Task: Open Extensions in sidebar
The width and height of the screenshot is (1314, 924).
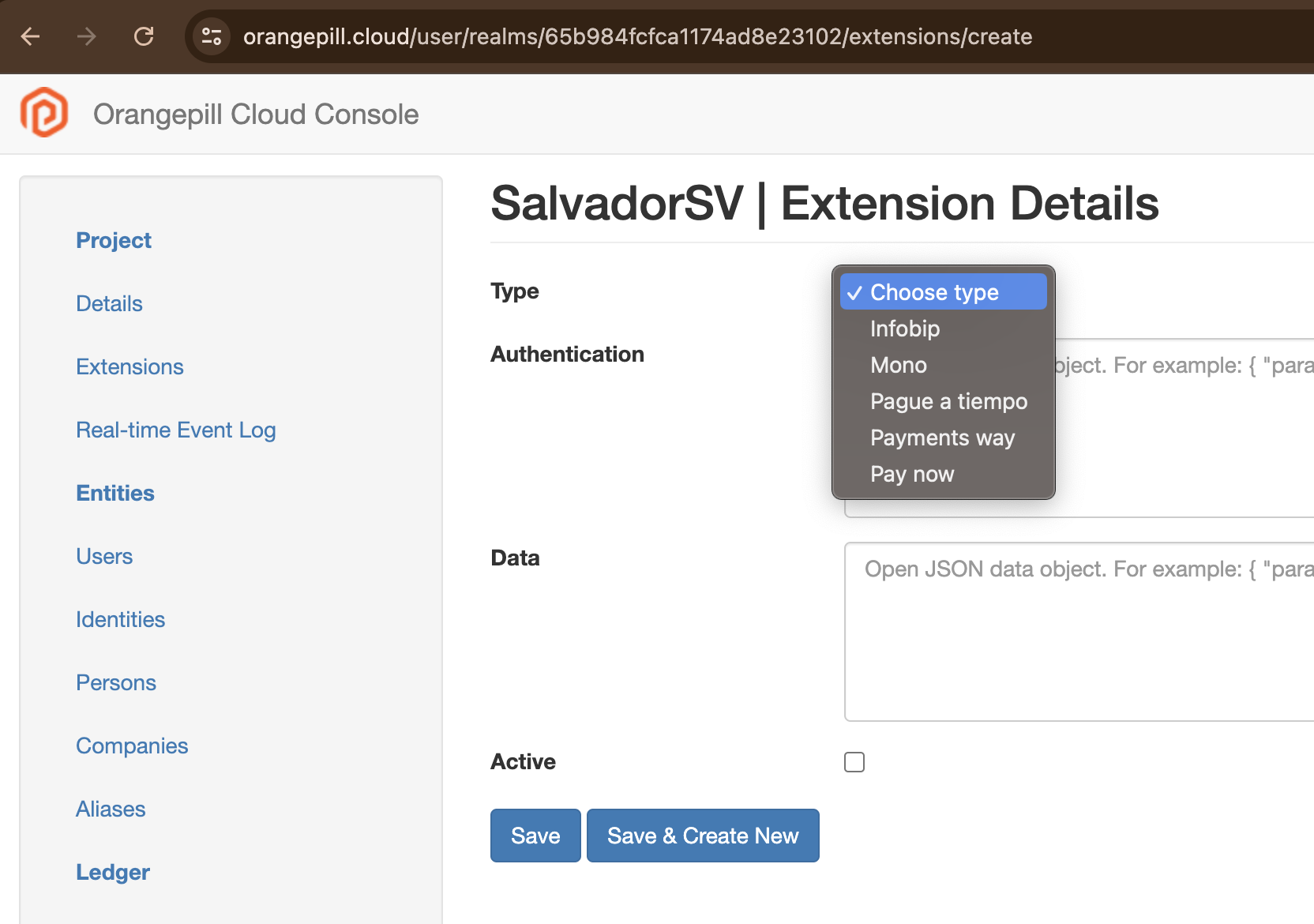Action: [x=130, y=366]
